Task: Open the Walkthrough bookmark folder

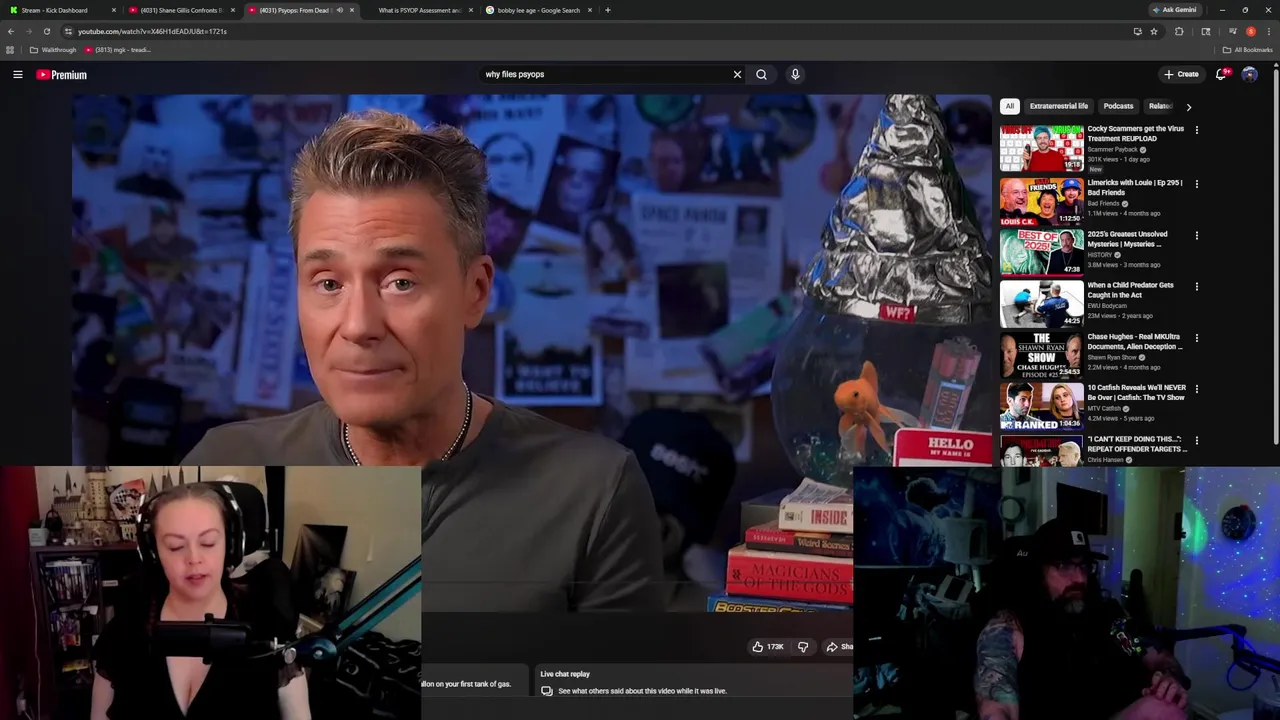Action: [x=53, y=50]
